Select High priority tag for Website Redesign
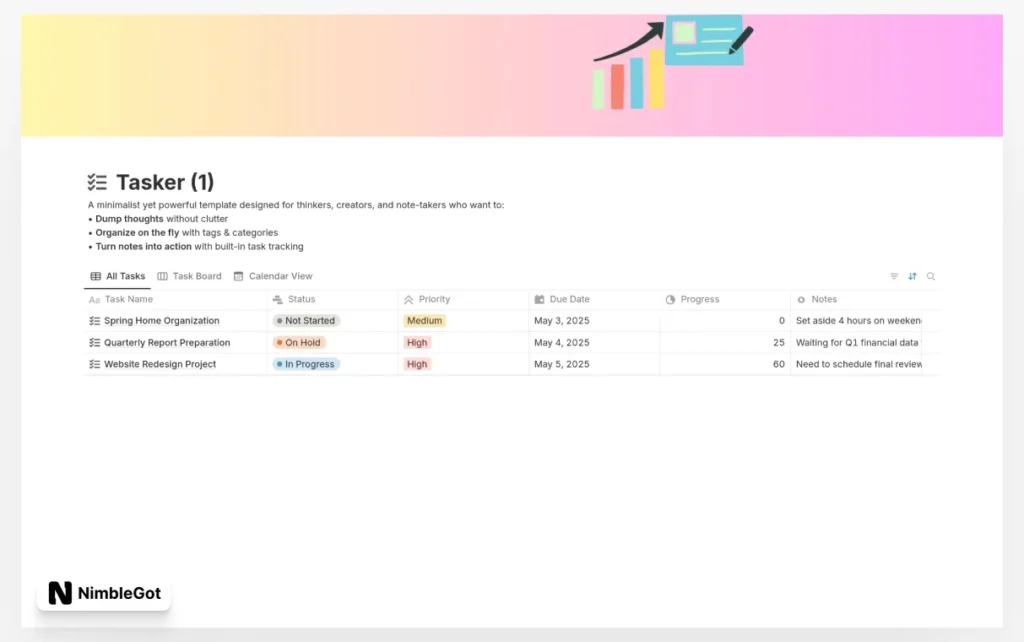Image resolution: width=1024 pixels, height=642 pixels. pos(417,364)
